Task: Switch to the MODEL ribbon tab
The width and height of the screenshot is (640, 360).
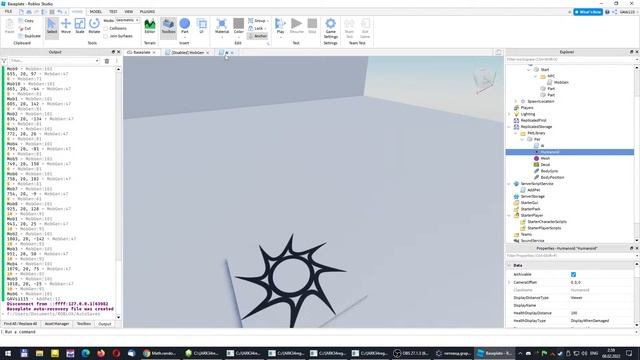Action: click(96, 12)
